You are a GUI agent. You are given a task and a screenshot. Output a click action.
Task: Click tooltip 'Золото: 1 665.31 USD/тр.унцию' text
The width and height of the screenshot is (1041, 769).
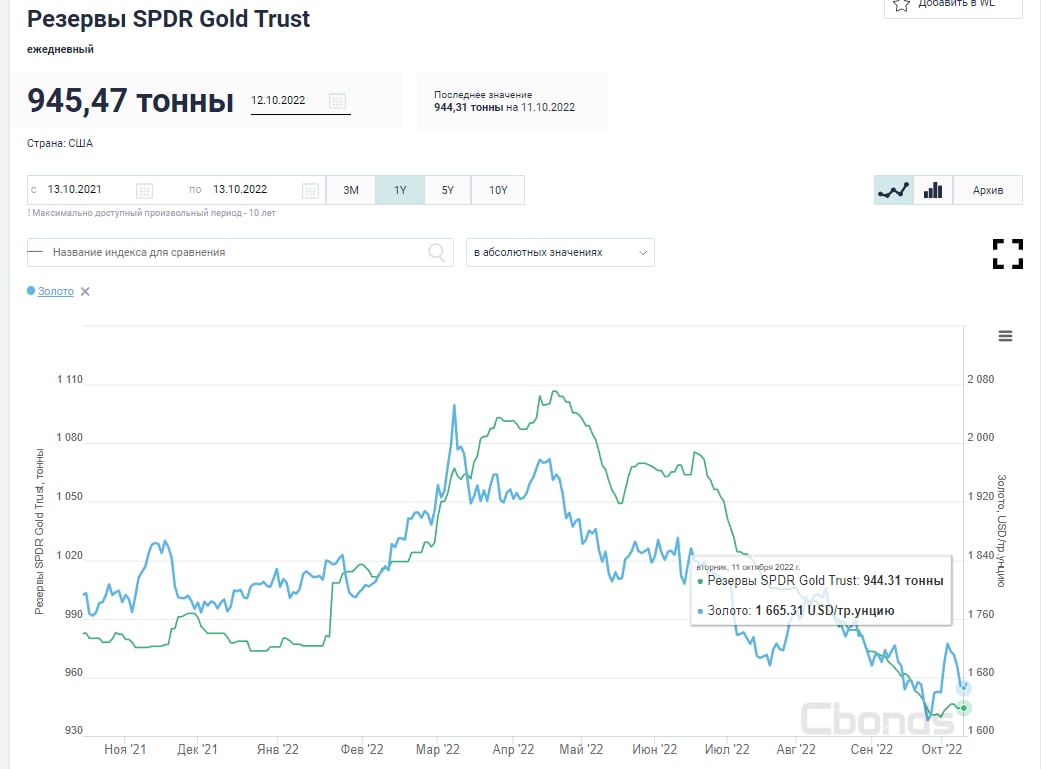point(801,610)
